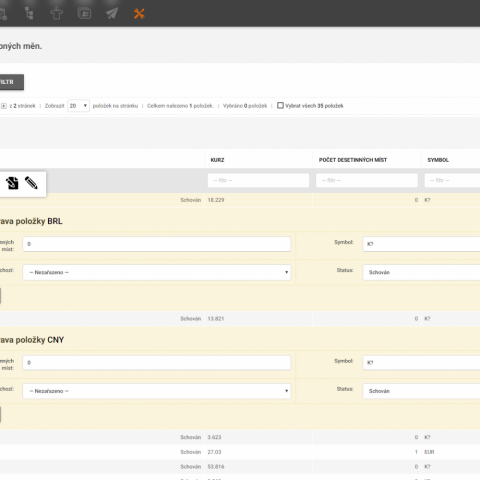Click 'Schován' status in the 27.03 row
The width and height of the screenshot is (480, 480).
tap(191, 452)
